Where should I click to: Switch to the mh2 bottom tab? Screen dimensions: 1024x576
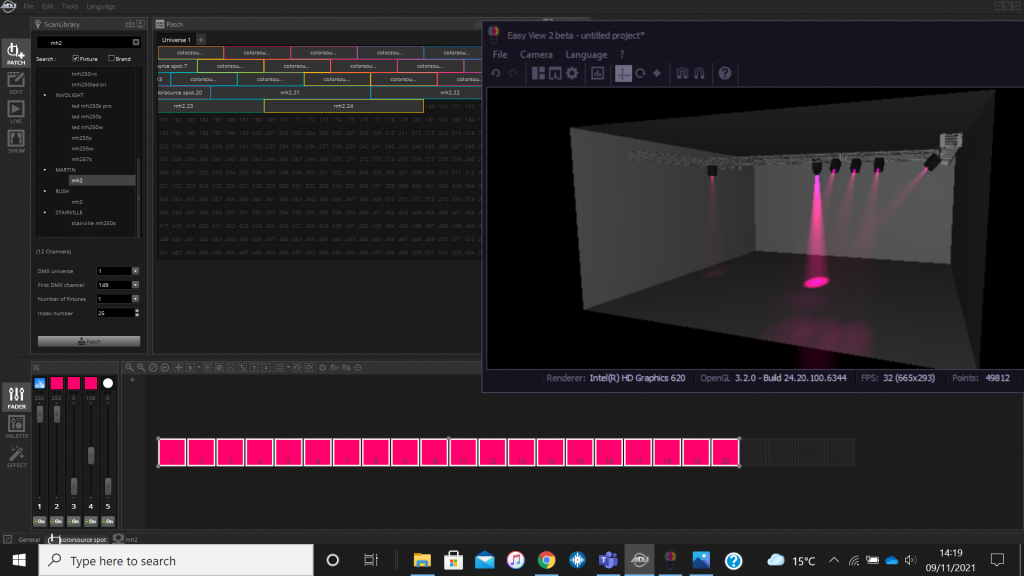tap(126, 539)
